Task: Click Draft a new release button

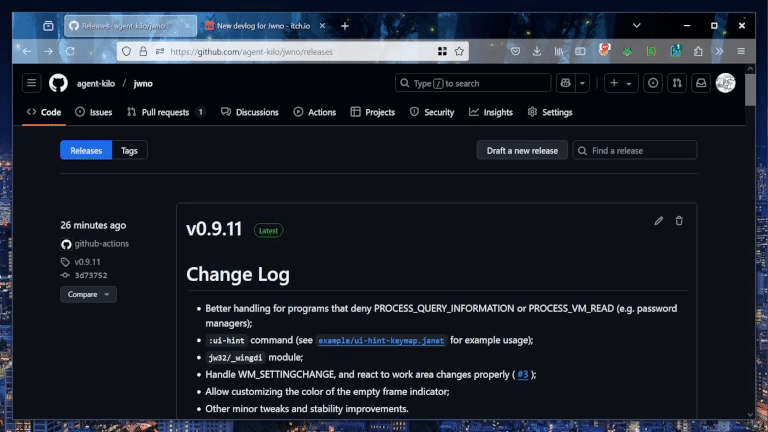Action: point(522,150)
